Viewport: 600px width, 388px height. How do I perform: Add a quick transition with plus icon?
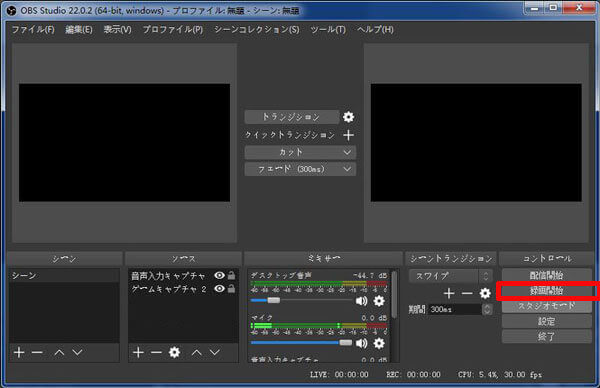click(348, 135)
